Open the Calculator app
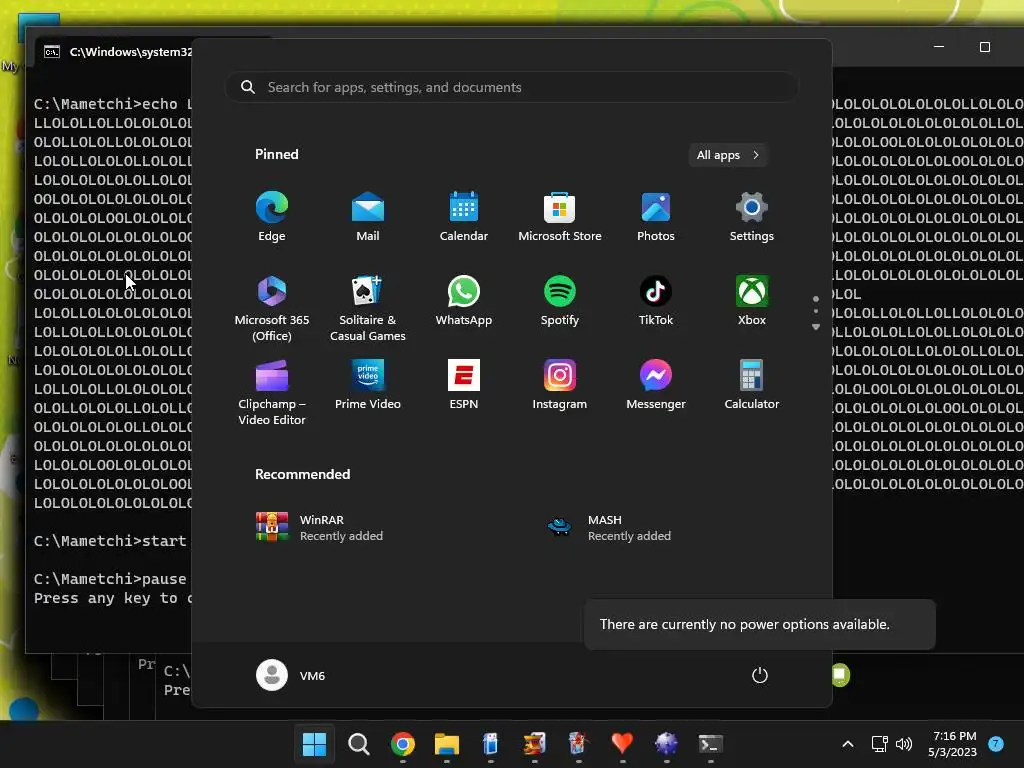1024x768 pixels. click(752, 385)
